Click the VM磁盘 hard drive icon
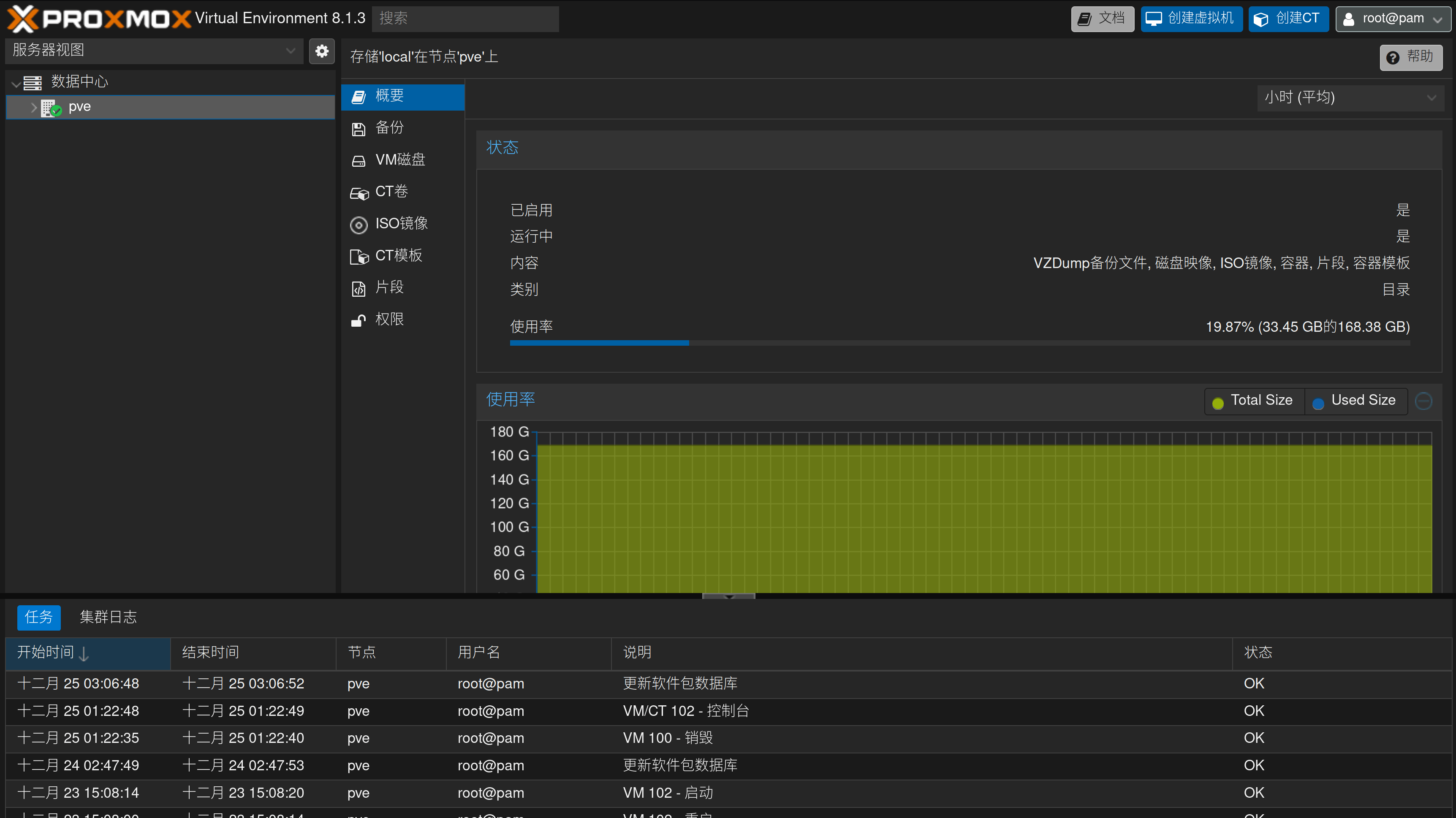Viewport: 1456px width, 818px height. coord(359,161)
